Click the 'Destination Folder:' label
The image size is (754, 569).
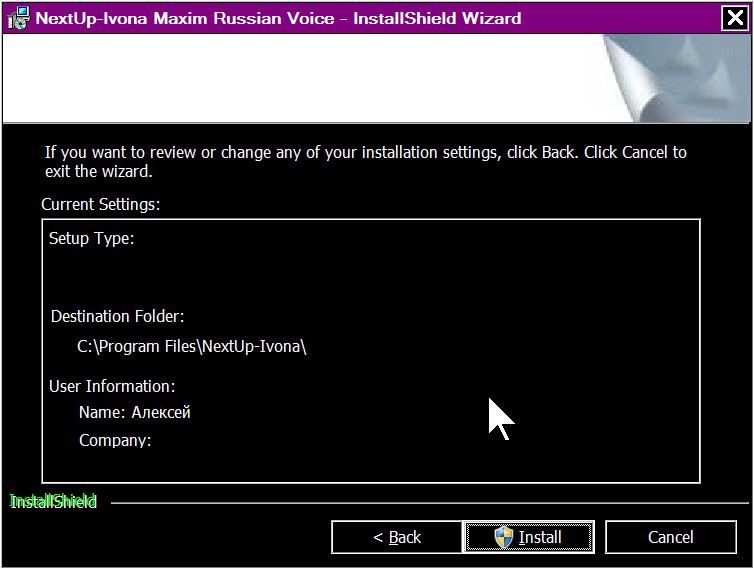pyautogui.click(x=117, y=316)
